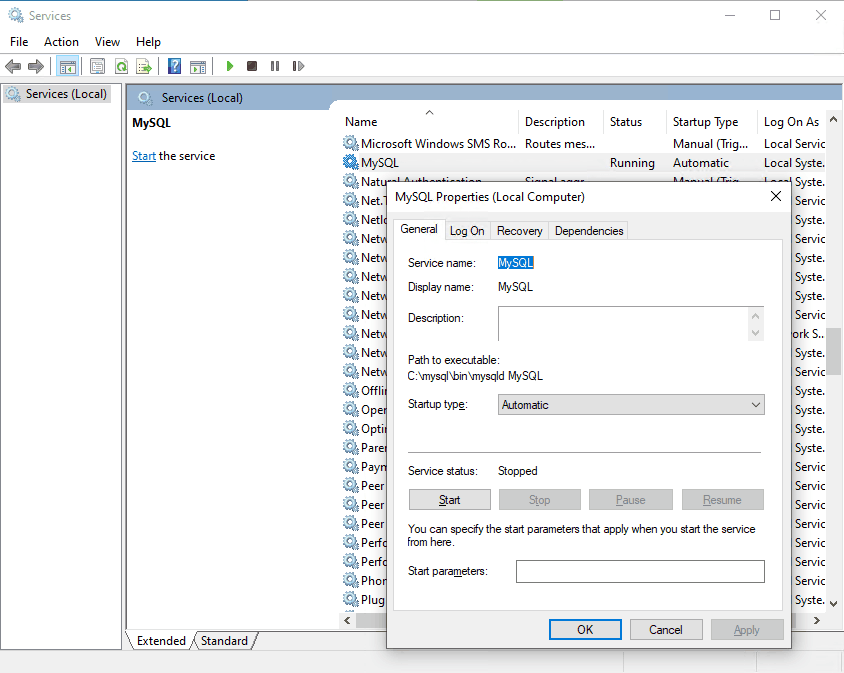This screenshot has height=673, width=844.
Task: Open the Startup type dropdown
Action: (x=630, y=405)
